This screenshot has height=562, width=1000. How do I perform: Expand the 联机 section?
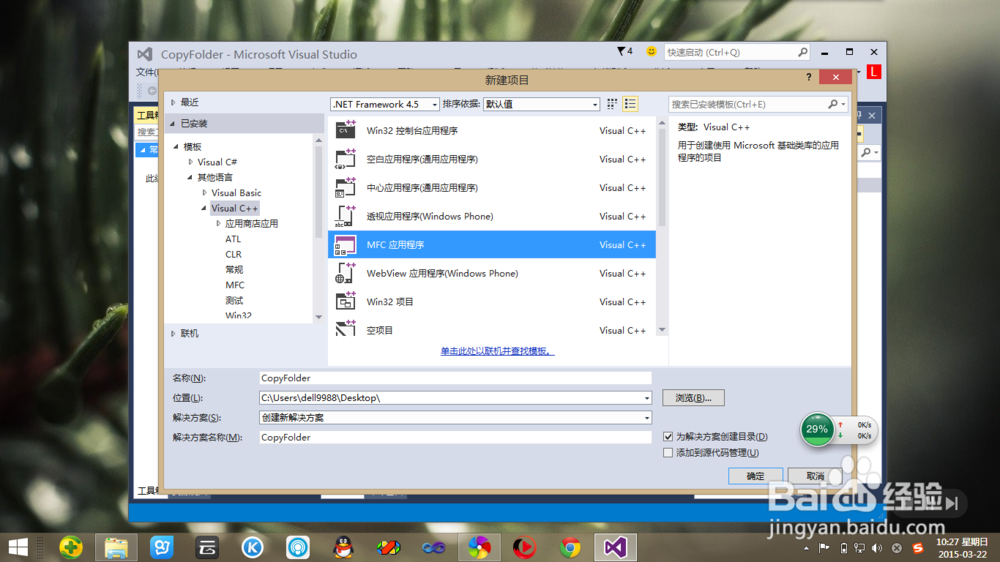tap(173, 333)
